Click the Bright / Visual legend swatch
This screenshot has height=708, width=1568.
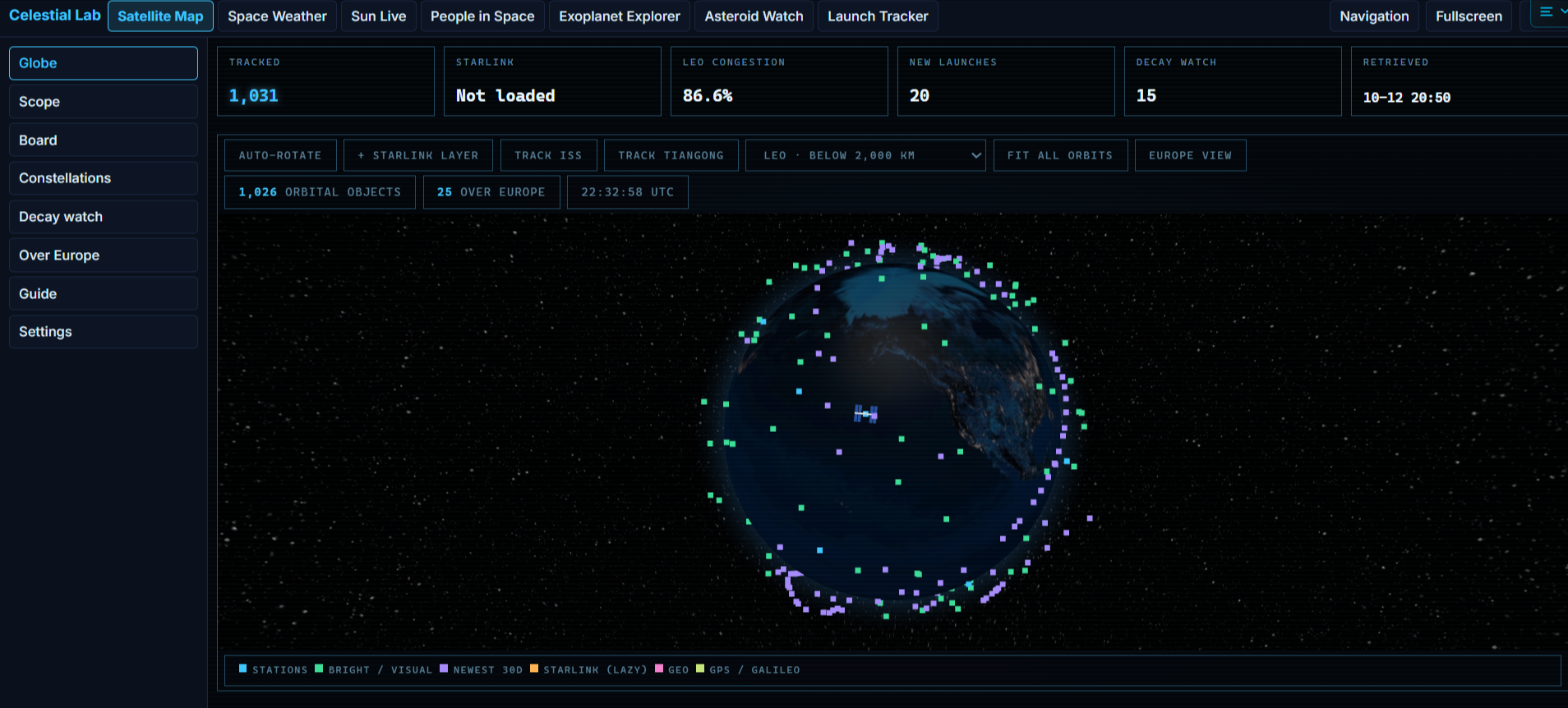click(x=319, y=669)
